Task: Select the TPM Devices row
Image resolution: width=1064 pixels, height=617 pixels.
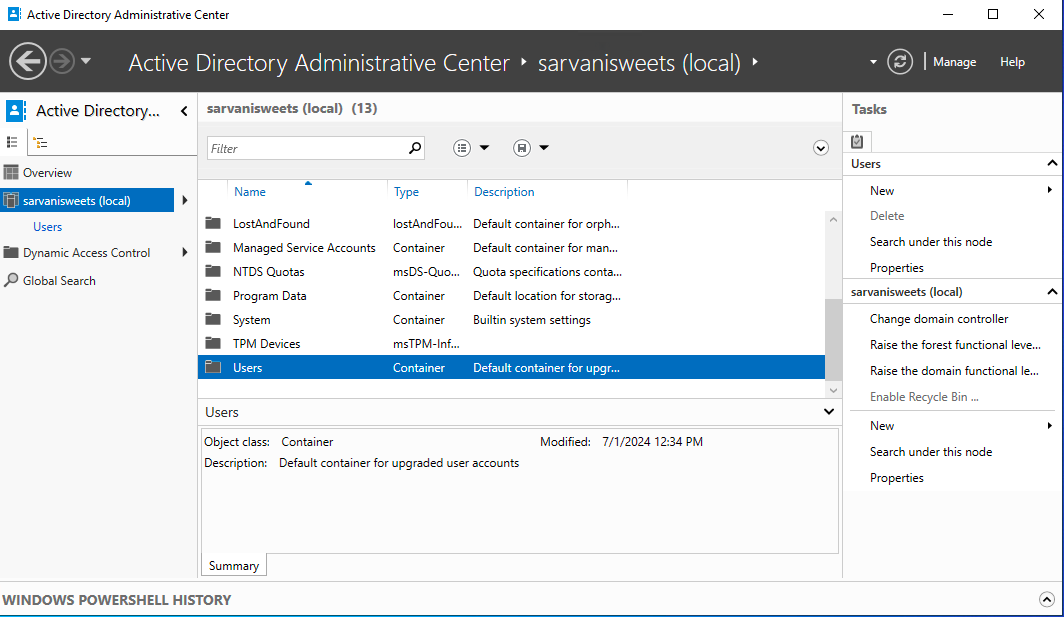Action: (511, 343)
